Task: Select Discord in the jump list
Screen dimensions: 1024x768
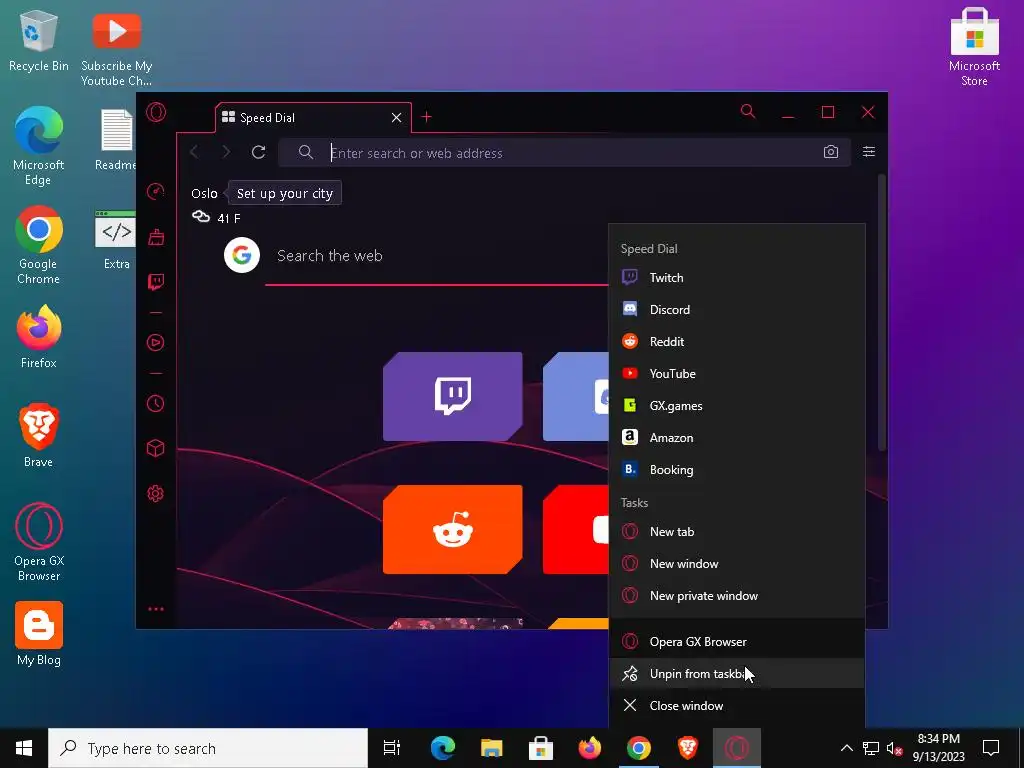Action: [x=737, y=310]
